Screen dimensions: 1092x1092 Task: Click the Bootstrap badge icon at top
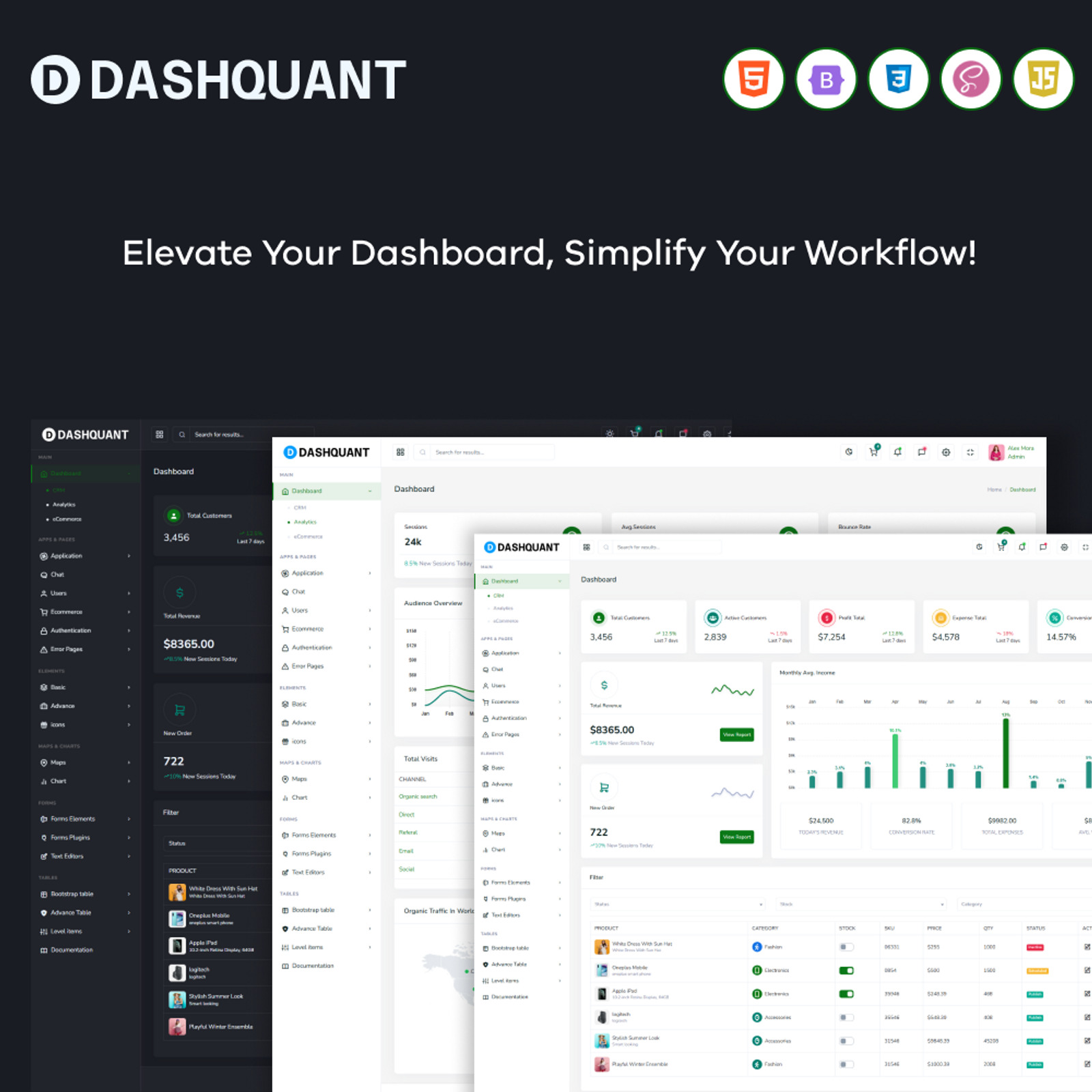coord(826,79)
